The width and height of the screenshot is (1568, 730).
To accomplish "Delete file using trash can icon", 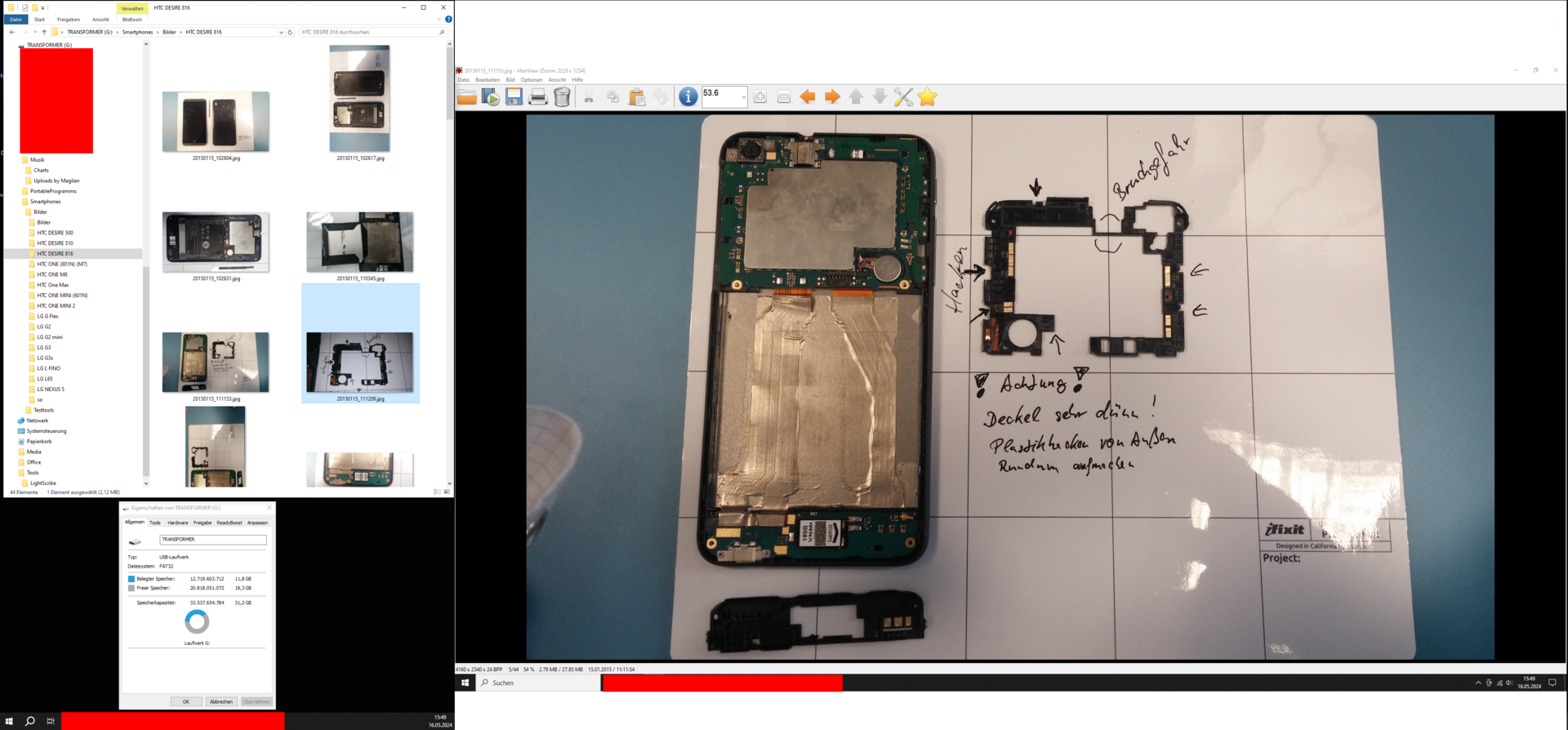I will tap(562, 97).
